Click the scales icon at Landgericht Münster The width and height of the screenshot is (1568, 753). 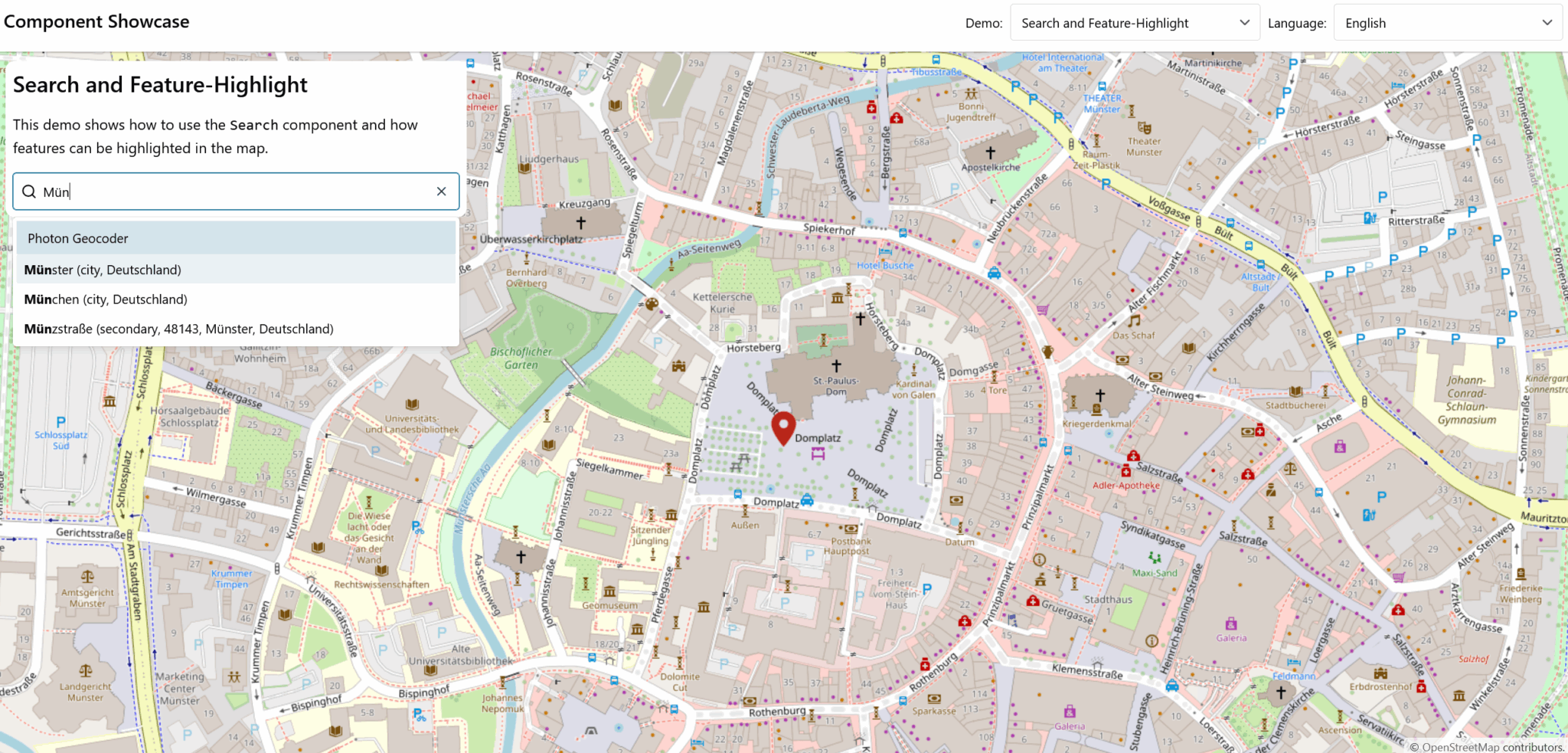(x=85, y=671)
